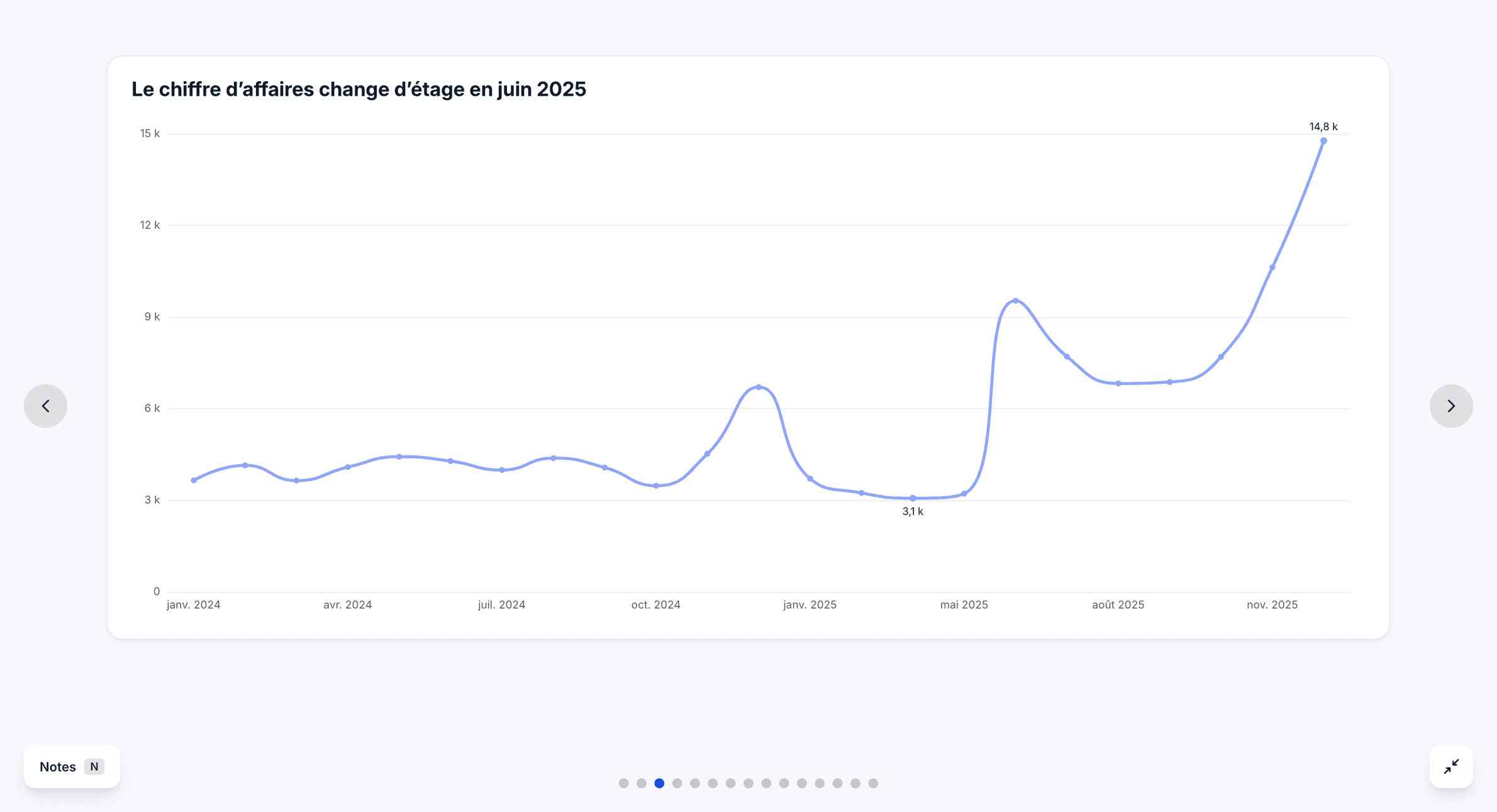The width and height of the screenshot is (1497, 812).
Task: Click the juil. 2024 axis label
Action: [501, 604]
